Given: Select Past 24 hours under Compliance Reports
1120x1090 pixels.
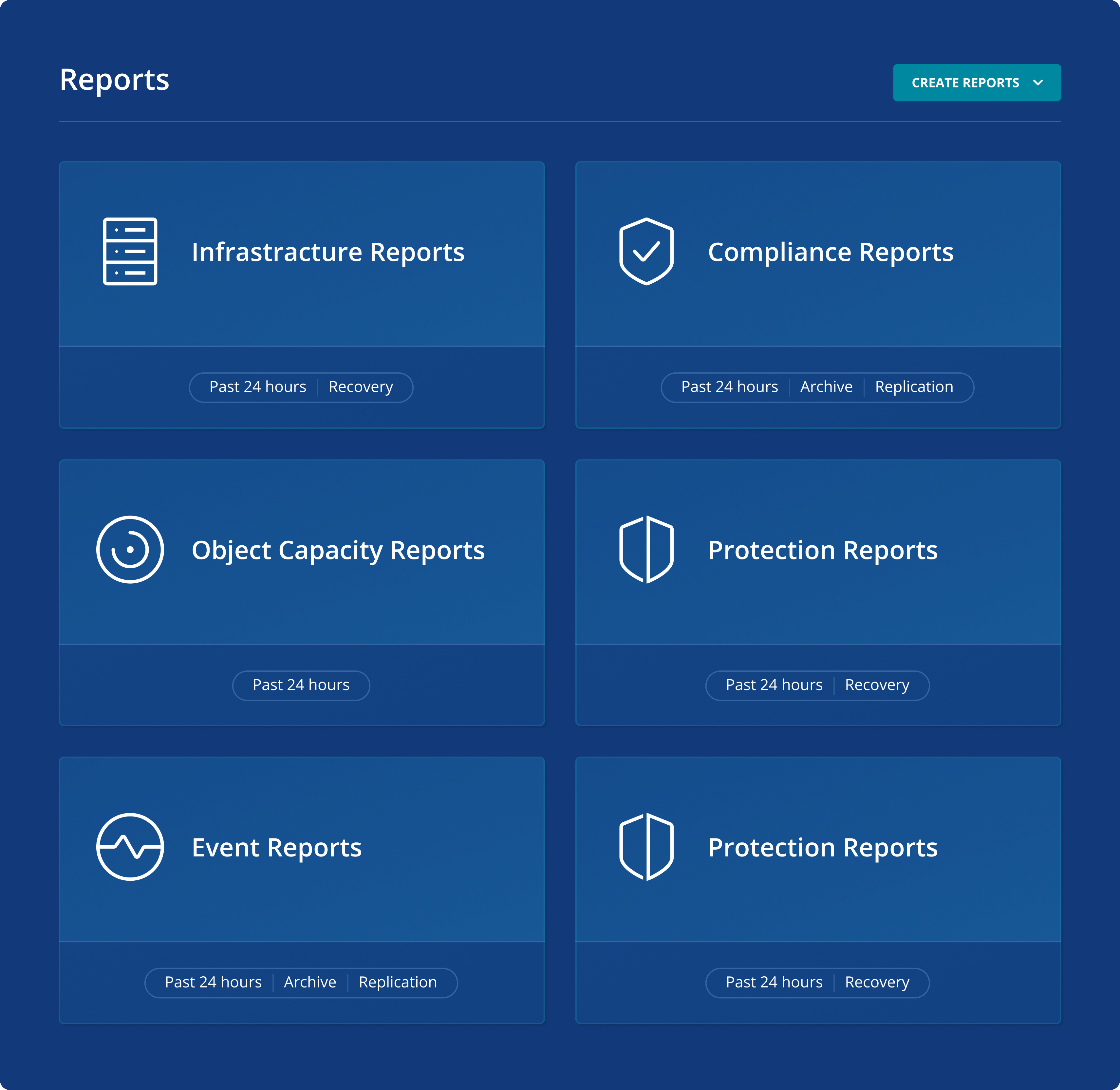Looking at the screenshot, I should 729,387.
